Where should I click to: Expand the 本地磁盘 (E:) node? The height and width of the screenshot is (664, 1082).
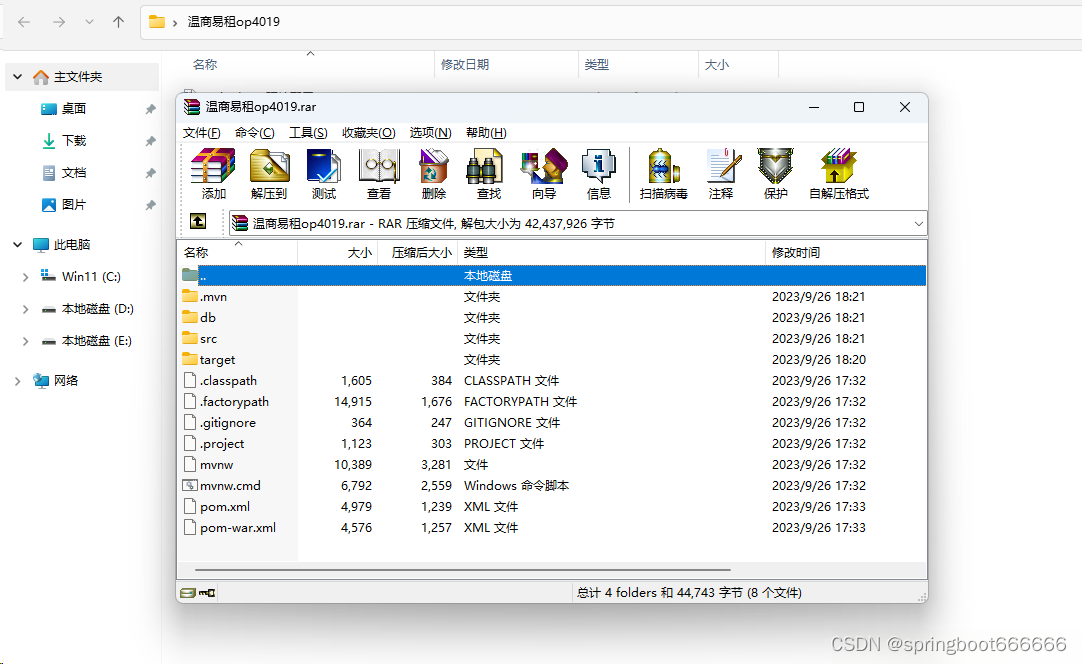[x=26, y=341]
